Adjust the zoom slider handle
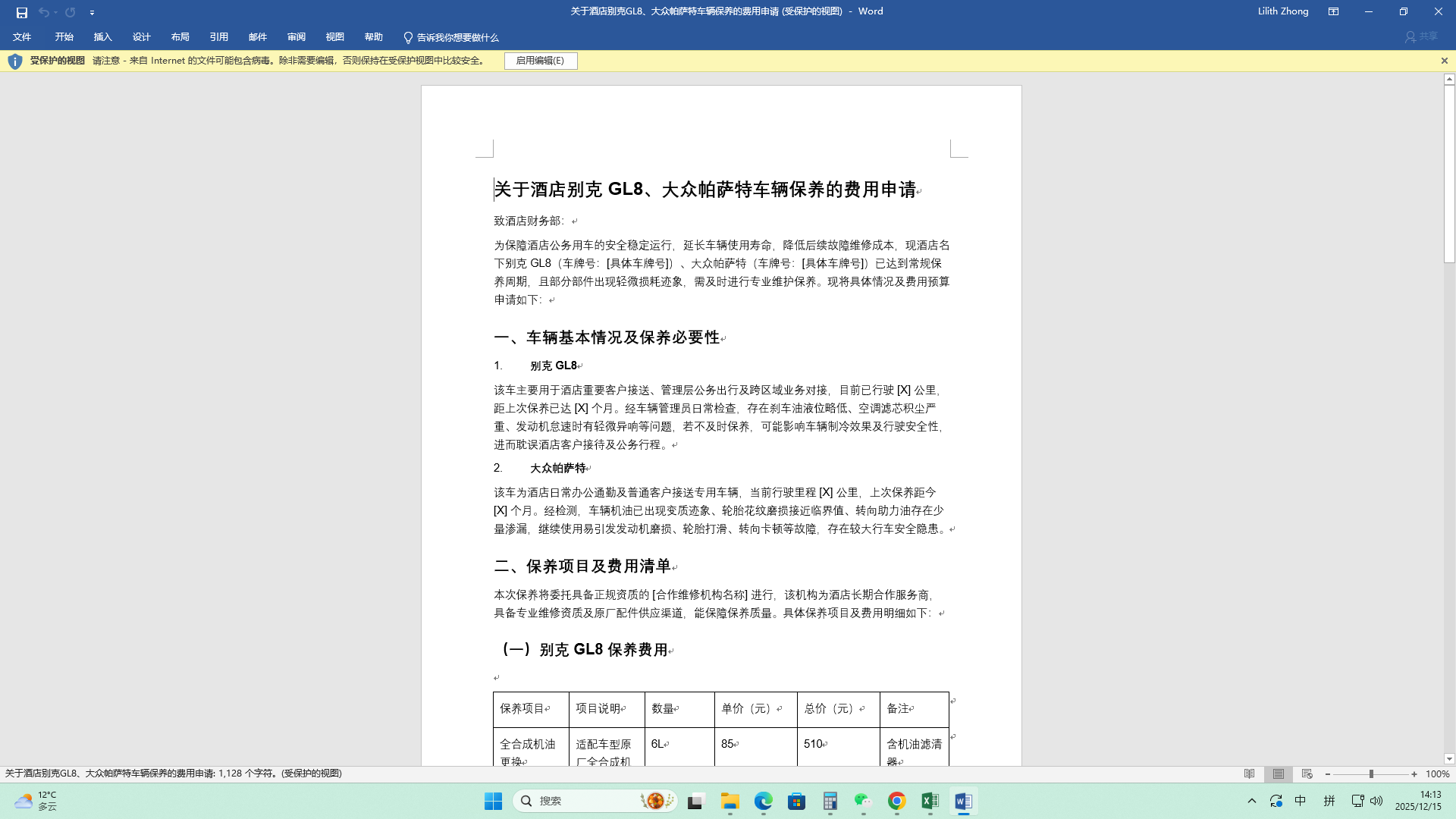 coord(1371,774)
